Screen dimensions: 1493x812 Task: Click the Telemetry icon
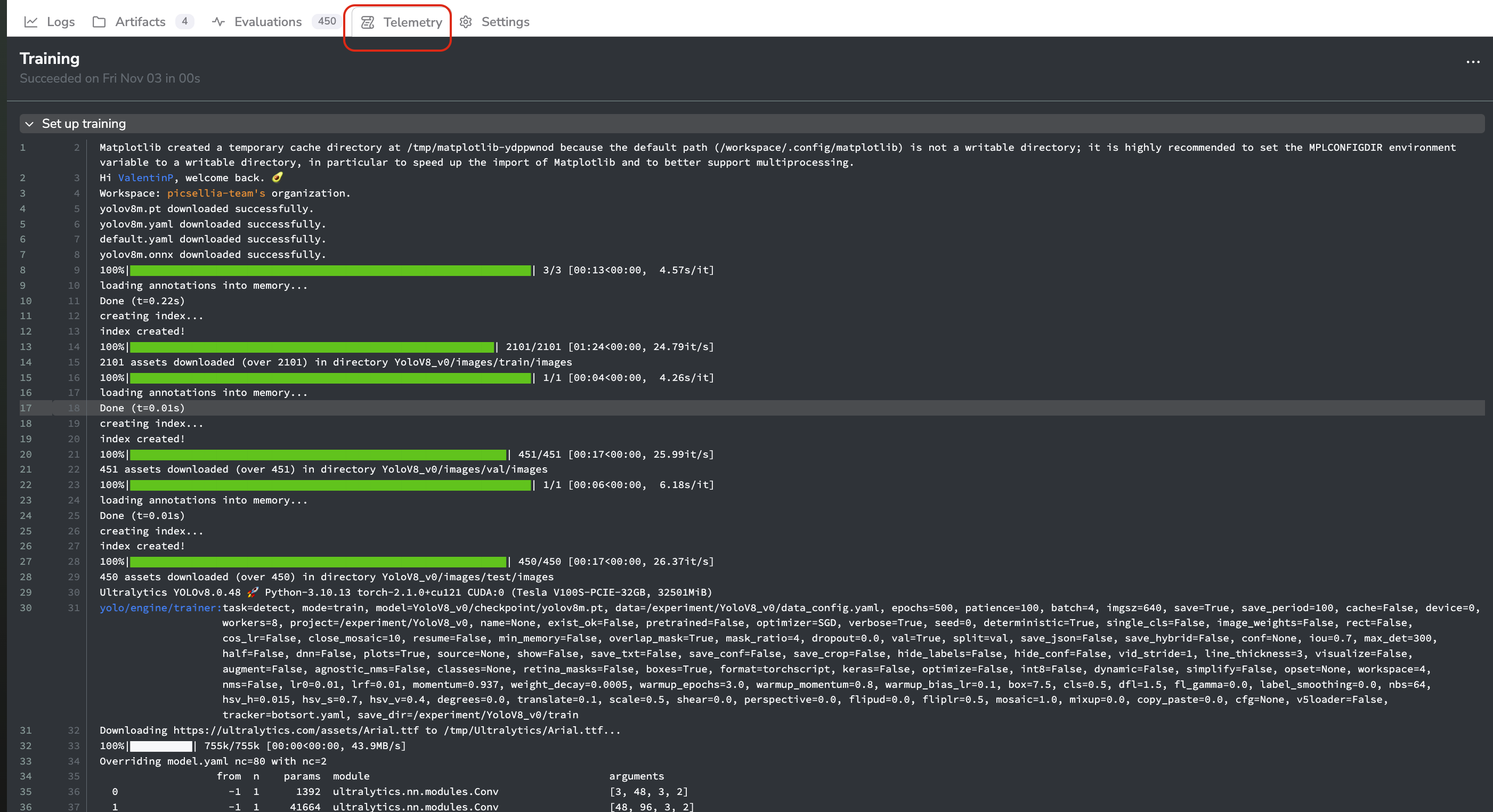(368, 22)
